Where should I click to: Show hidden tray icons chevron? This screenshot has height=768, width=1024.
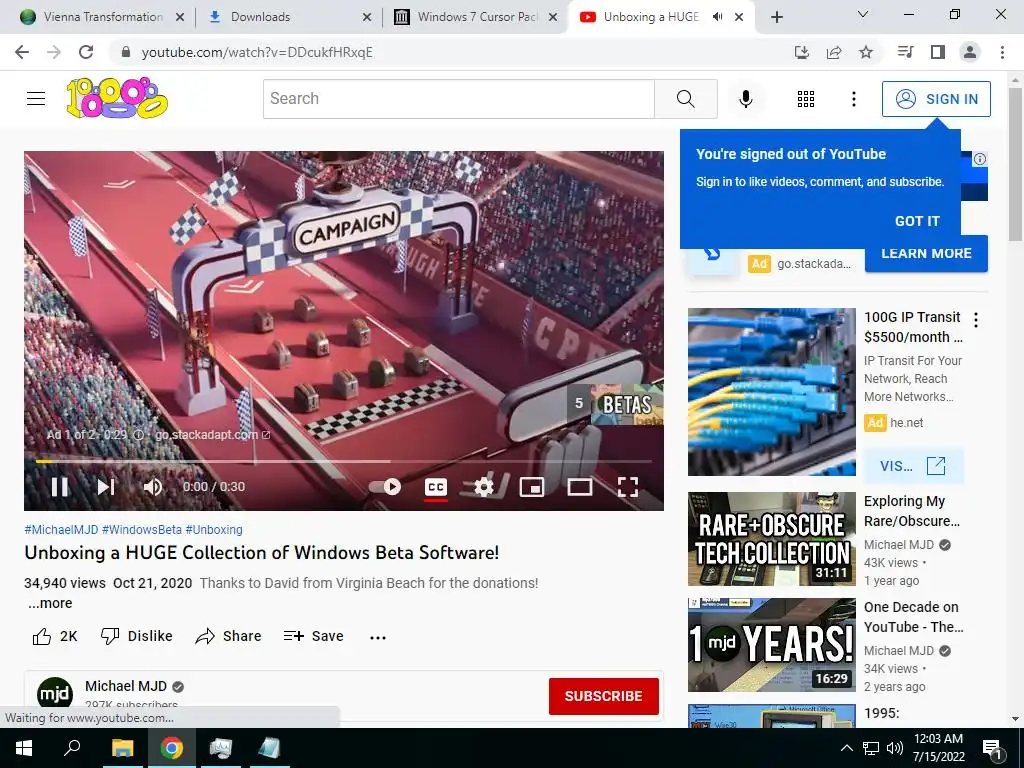(x=846, y=748)
